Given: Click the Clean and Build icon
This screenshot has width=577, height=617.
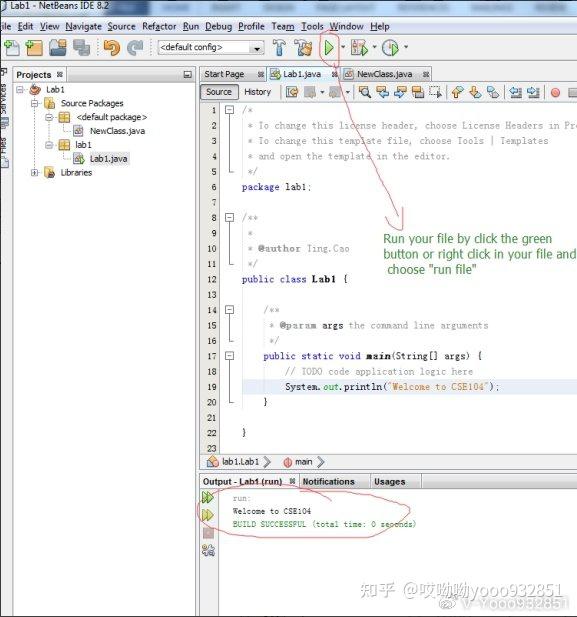Looking at the screenshot, I should (303, 48).
